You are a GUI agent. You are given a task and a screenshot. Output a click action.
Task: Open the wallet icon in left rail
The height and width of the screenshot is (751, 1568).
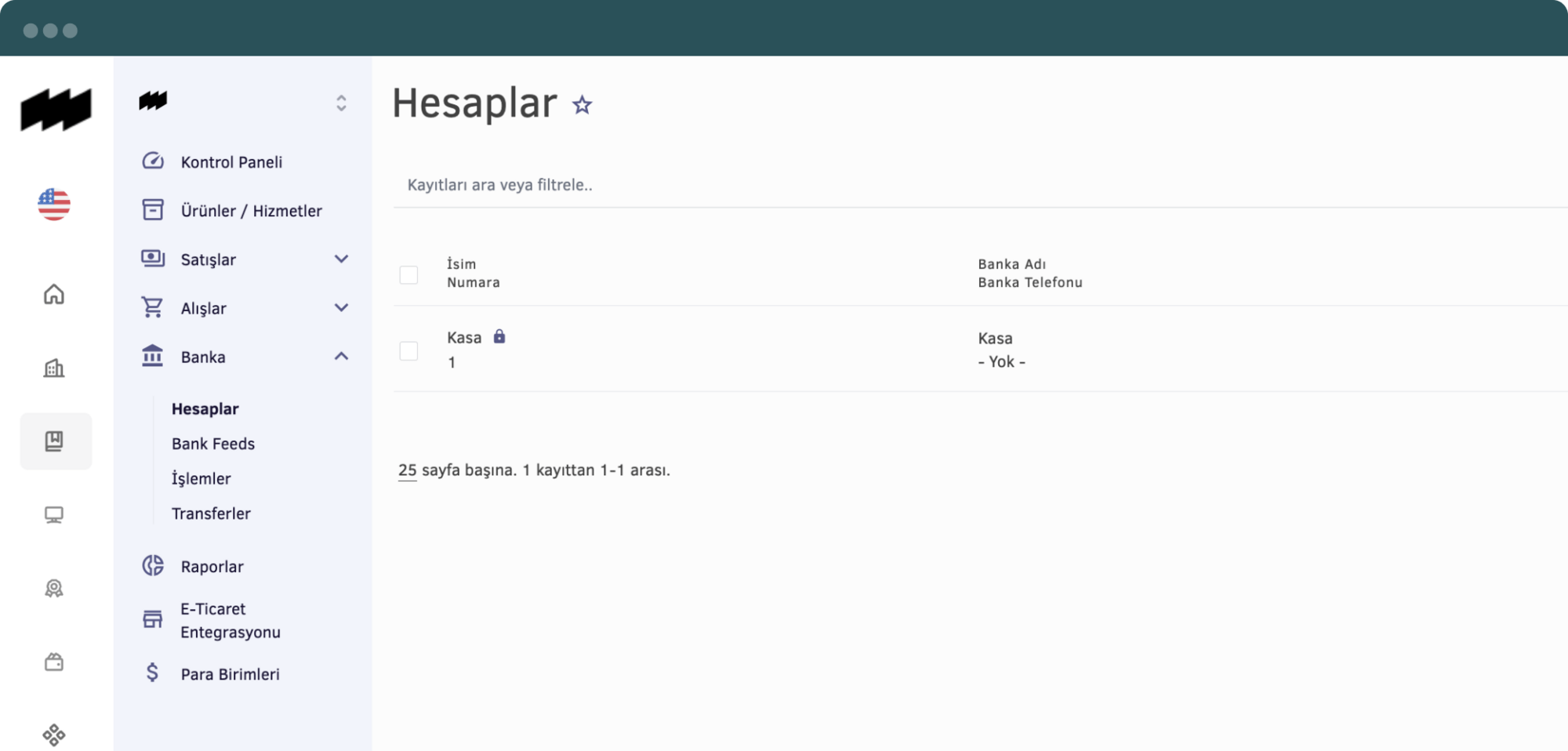tap(54, 662)
